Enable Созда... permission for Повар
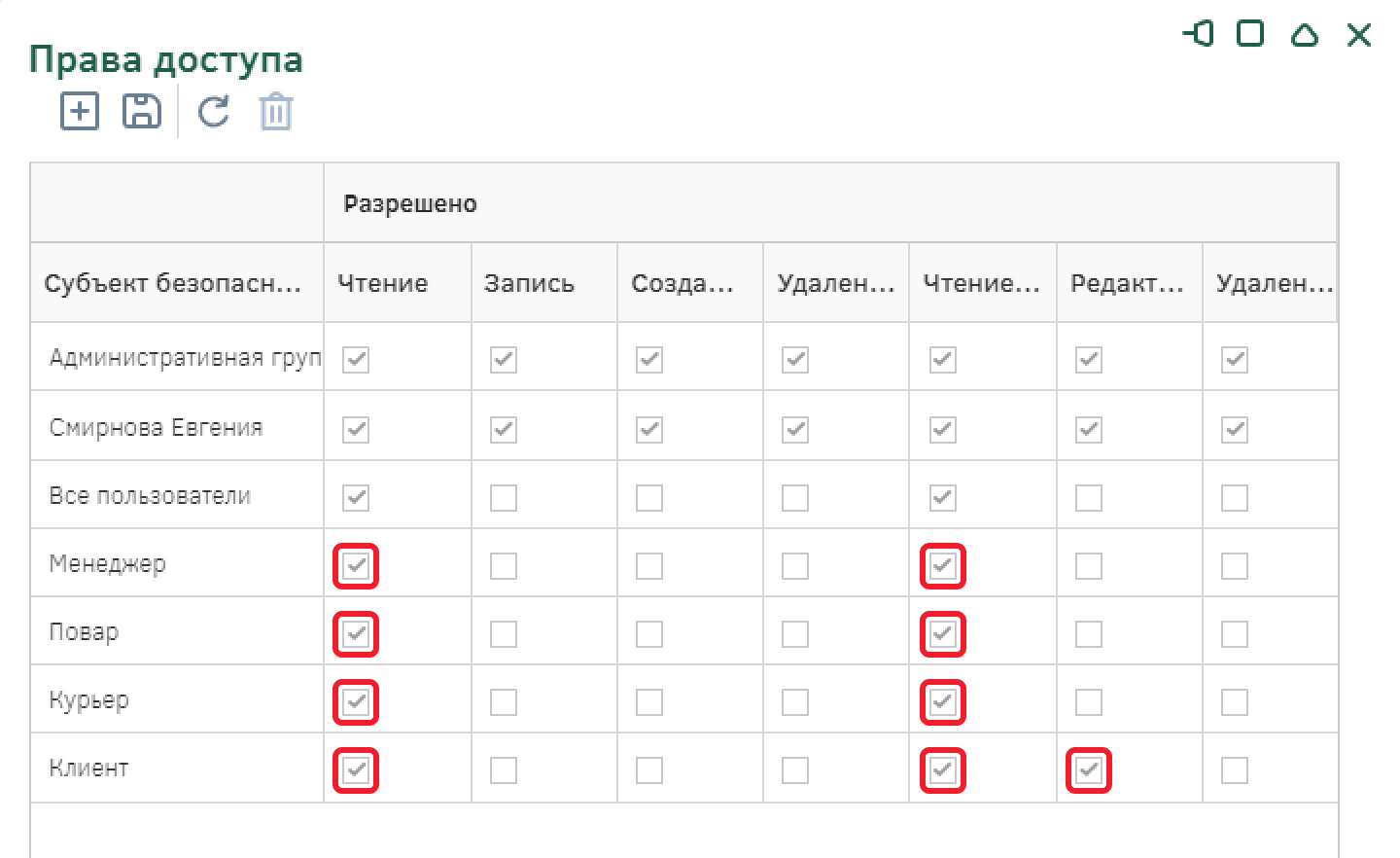Viewport: 1400px width, 858px height. point(649,634)
